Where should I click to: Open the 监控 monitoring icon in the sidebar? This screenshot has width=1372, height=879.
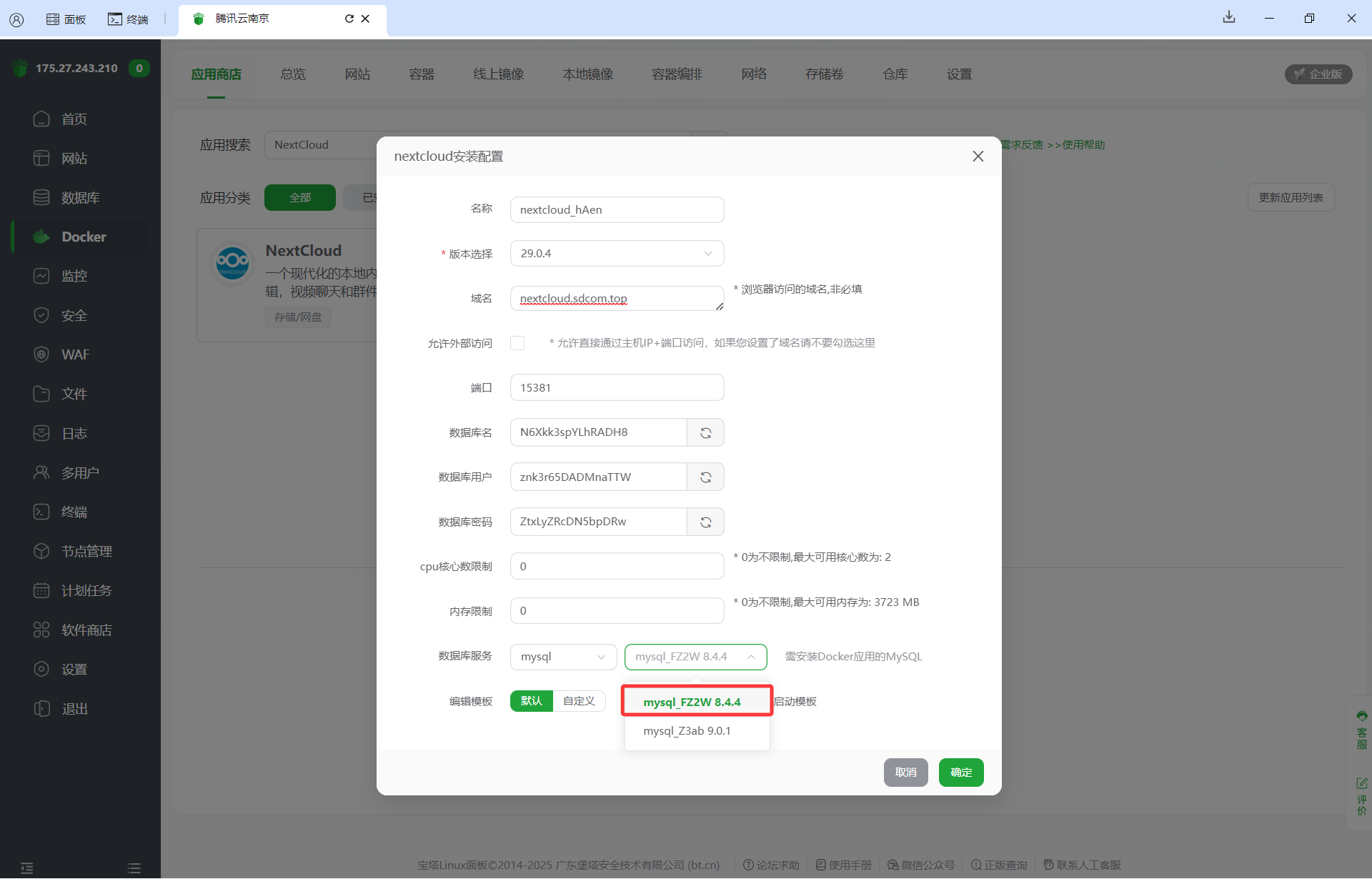[x=41, y=276]
